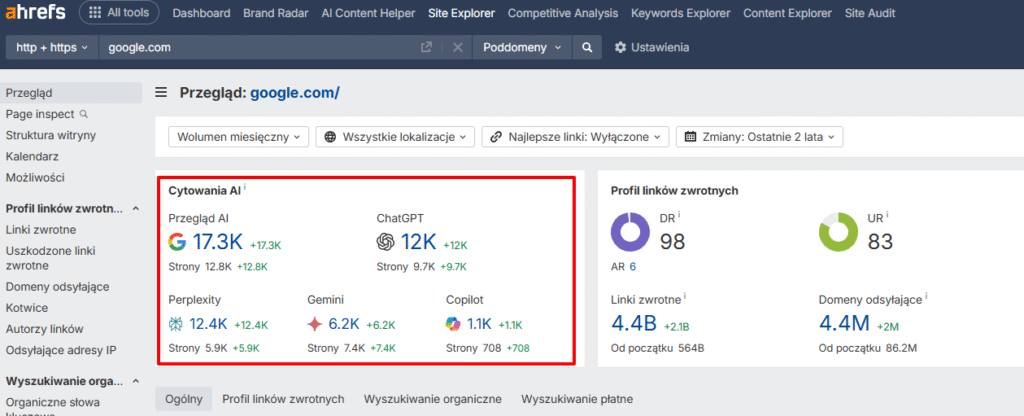Collapse the Wyszukiwanie organiczne sidebar section
1024x416 pixels.
(136, 381)
